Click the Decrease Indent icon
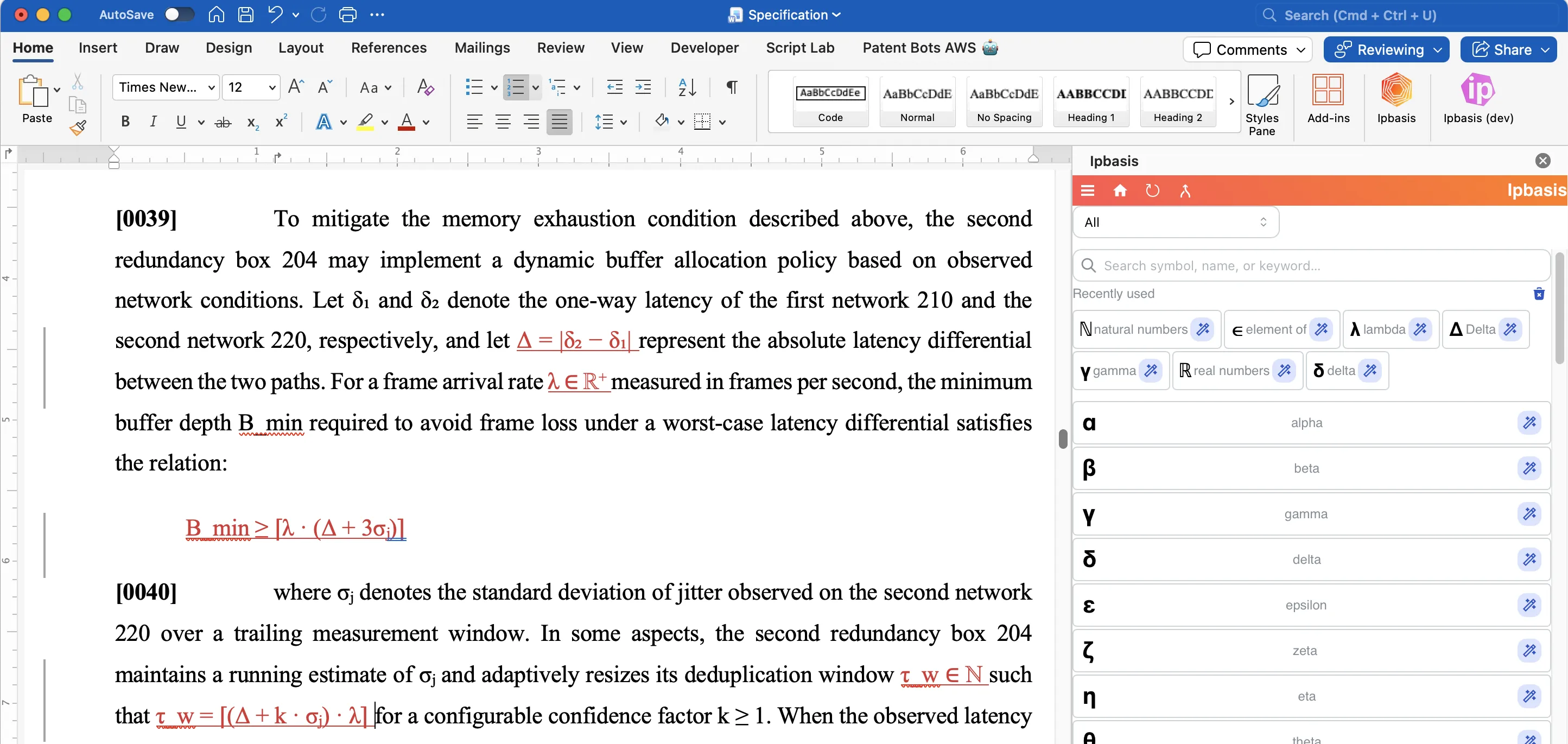This screenshot has width=1568, height=744. click(x=614, y=87)
